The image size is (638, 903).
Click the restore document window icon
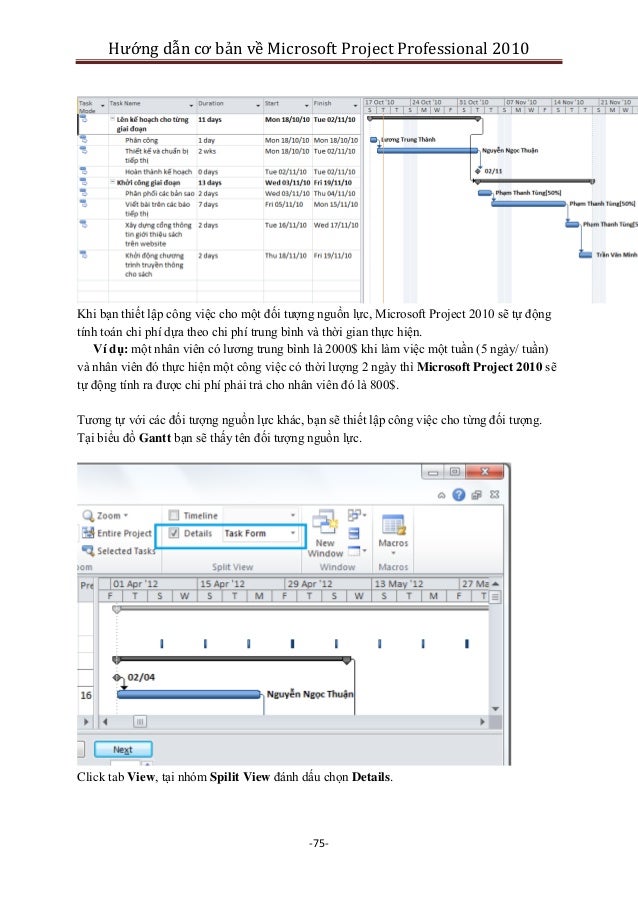pos(476,495)
